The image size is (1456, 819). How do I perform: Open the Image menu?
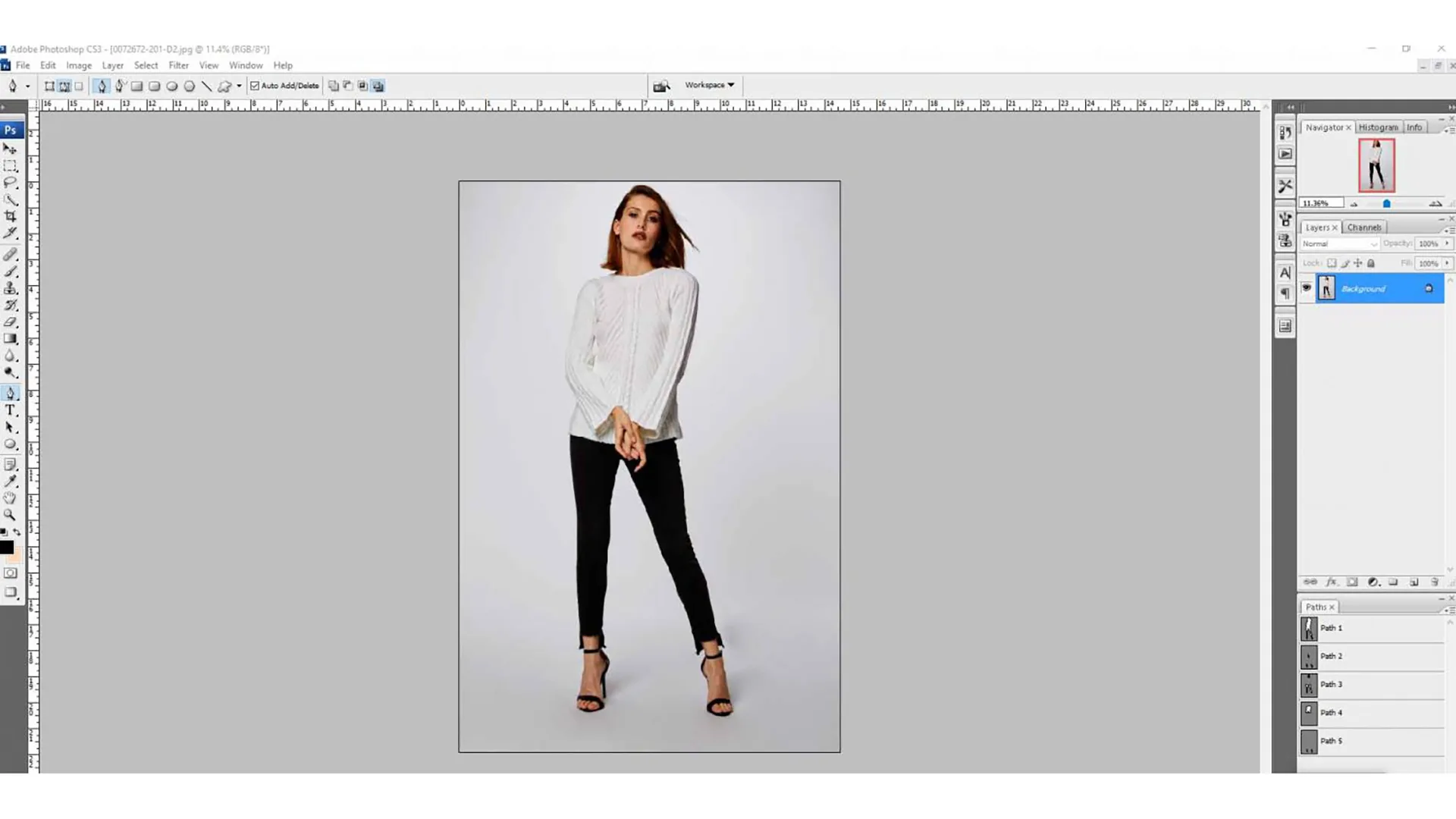pos(79,65)
